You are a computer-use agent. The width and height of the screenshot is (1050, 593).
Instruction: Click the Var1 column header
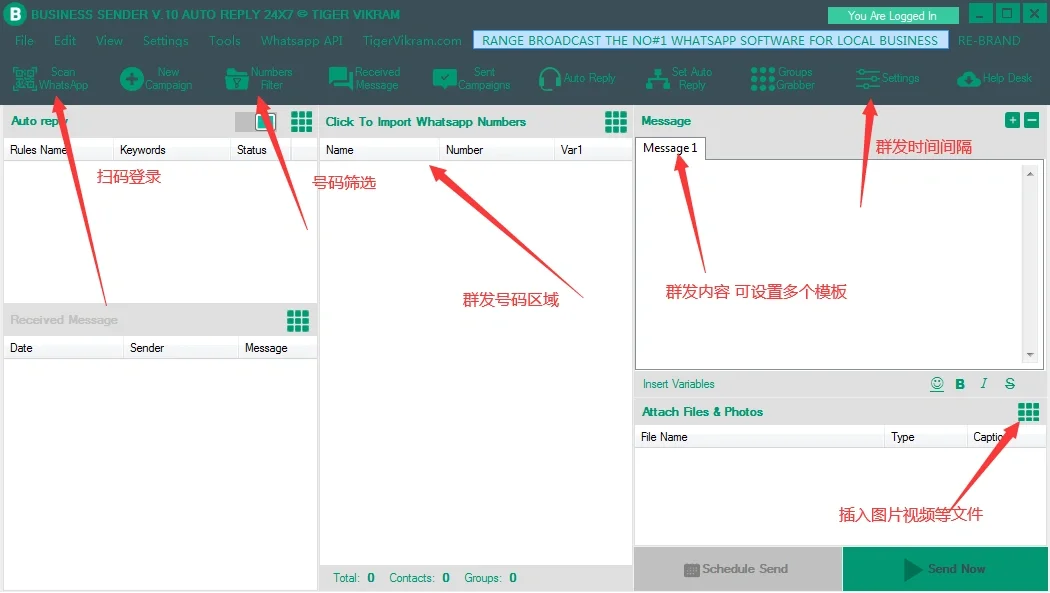click(593, 150)
